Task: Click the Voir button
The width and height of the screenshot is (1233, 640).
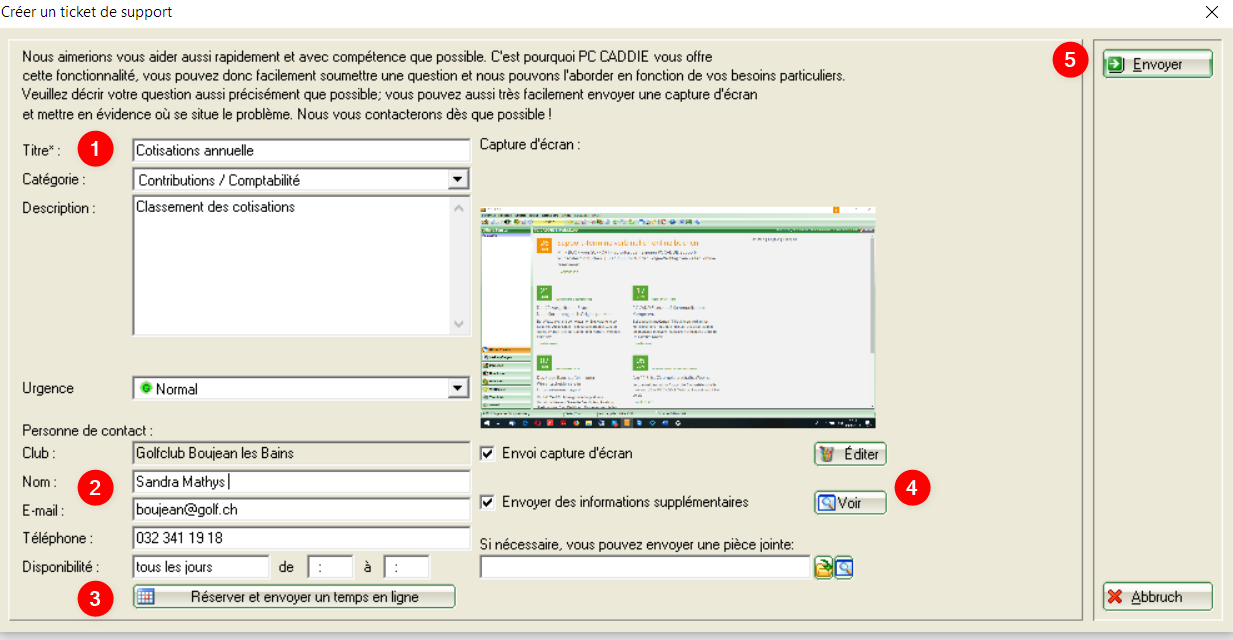Action: 850,502
